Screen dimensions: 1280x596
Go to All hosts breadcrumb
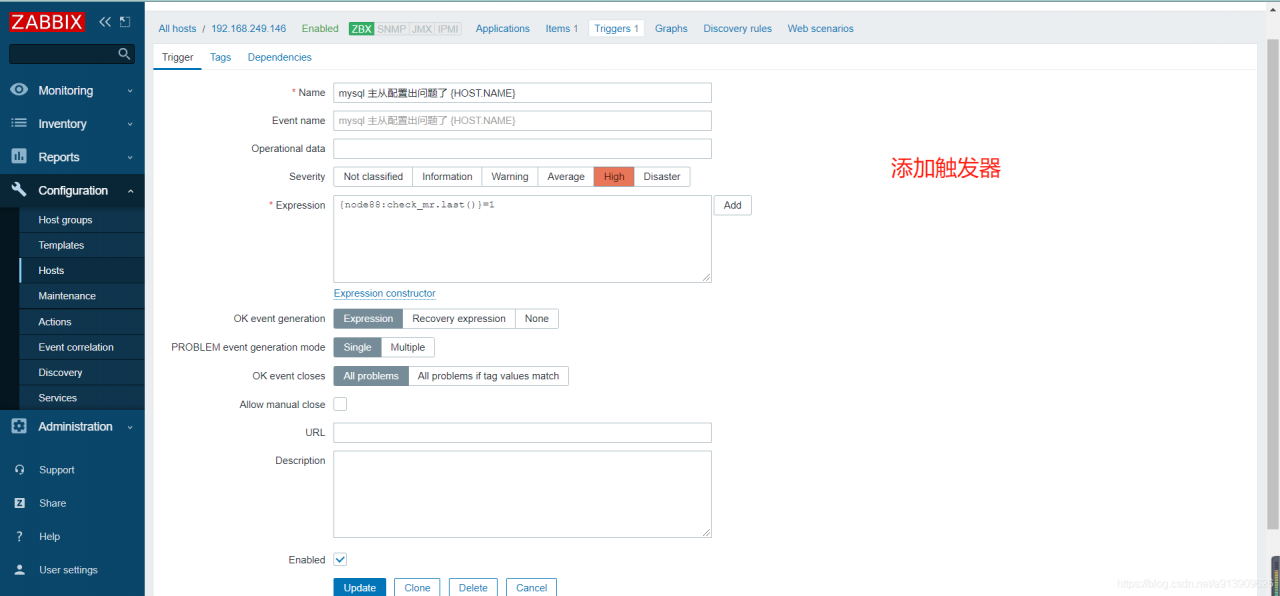[177, 29]
